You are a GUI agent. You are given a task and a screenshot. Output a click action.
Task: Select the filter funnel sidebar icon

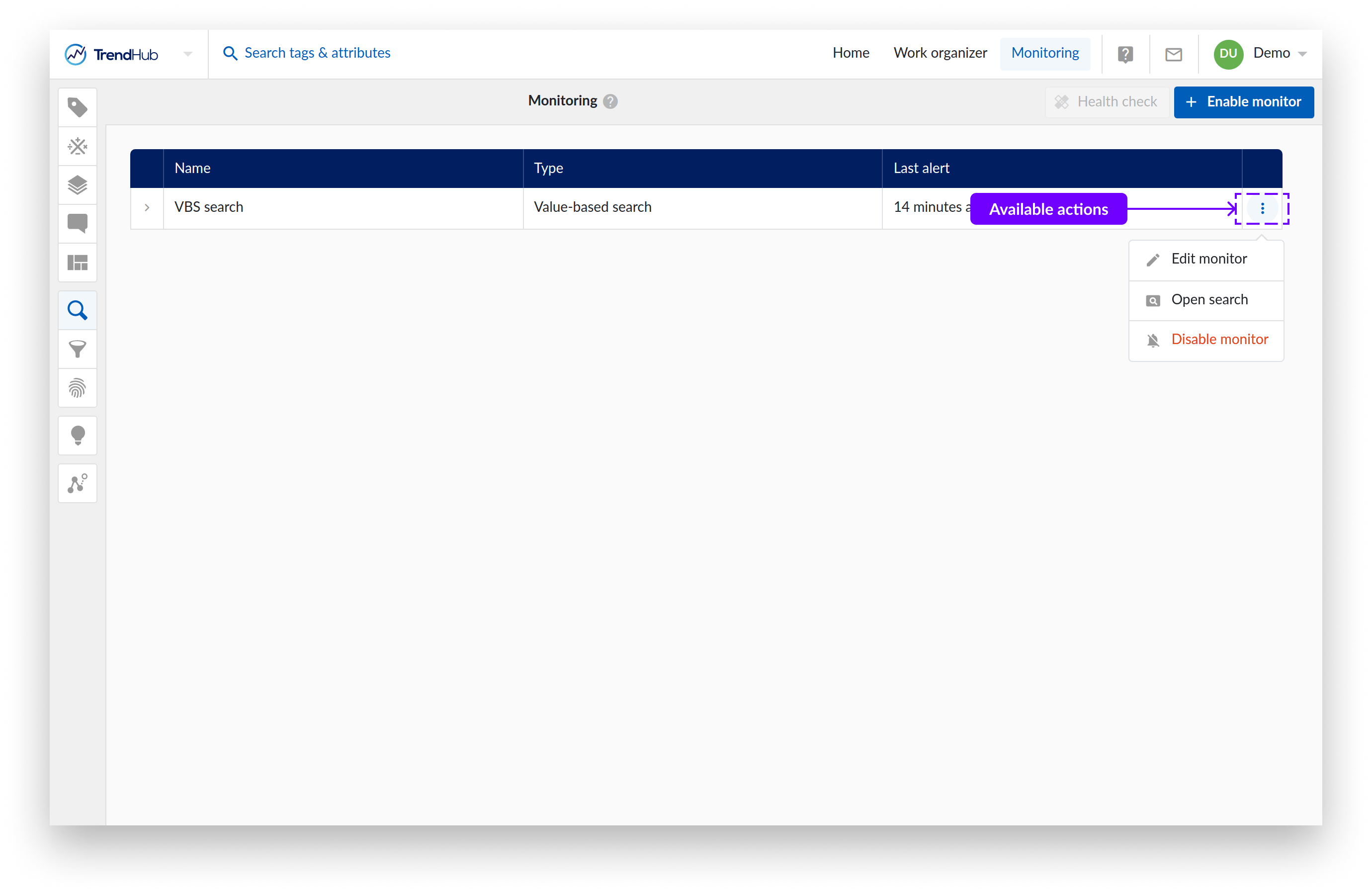(x=77, y=349)
